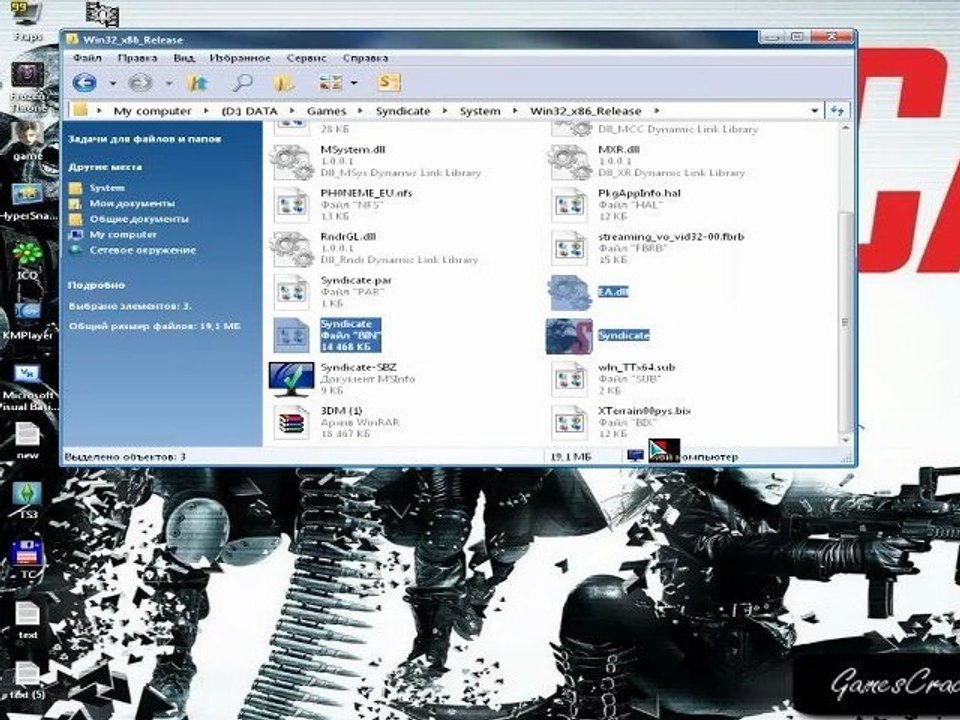Select PHONEME_EU.nfs file icon
This screenshot has height=720, width=960.
pos(292,205)
